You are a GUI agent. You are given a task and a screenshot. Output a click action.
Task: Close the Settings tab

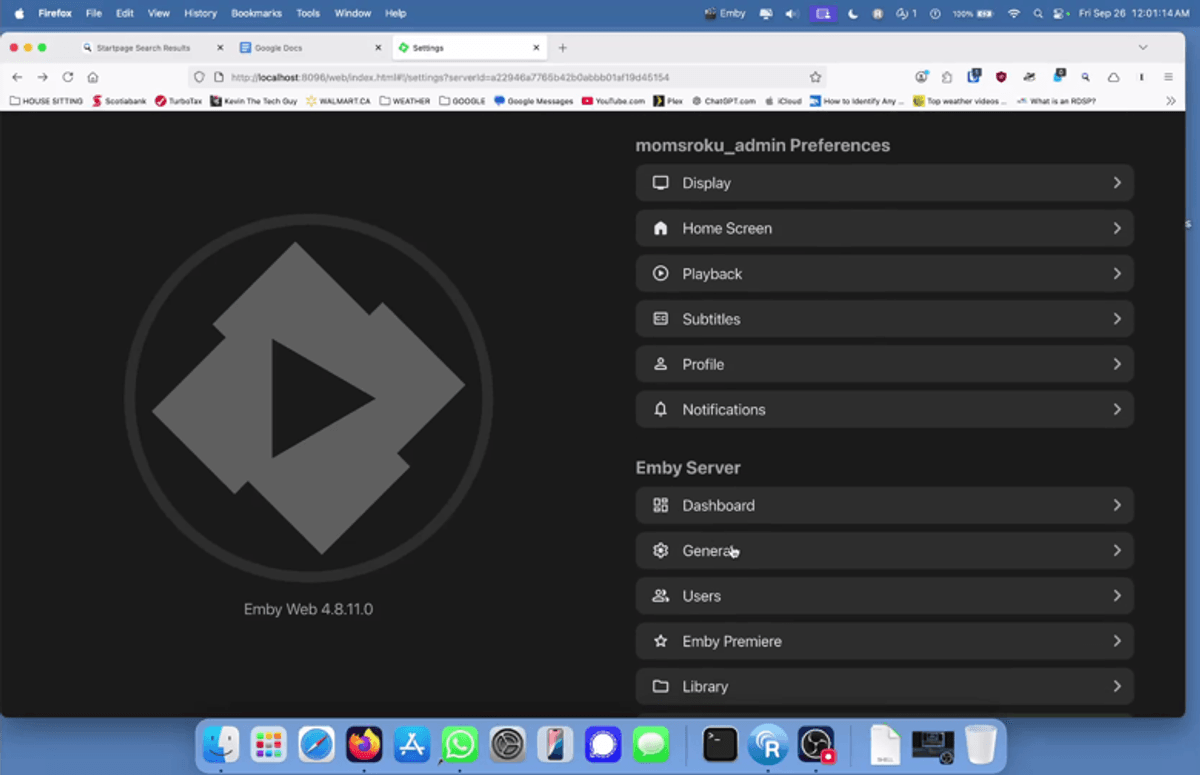pos(536,48)
